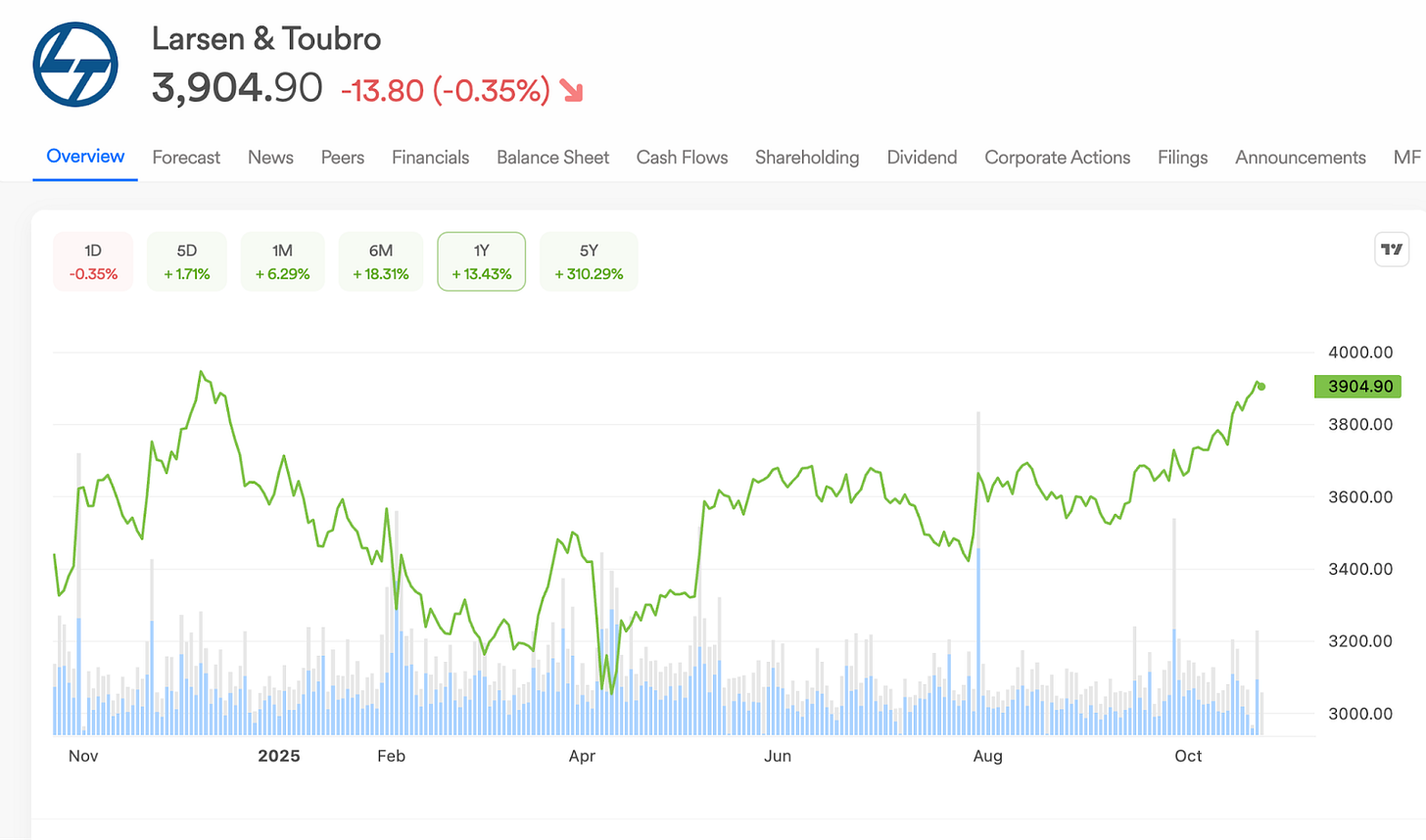Switch to Cash Flows tab
The width and height of the screenshot is (1426, 840).
pyautogui.click(x=682, y=158)
